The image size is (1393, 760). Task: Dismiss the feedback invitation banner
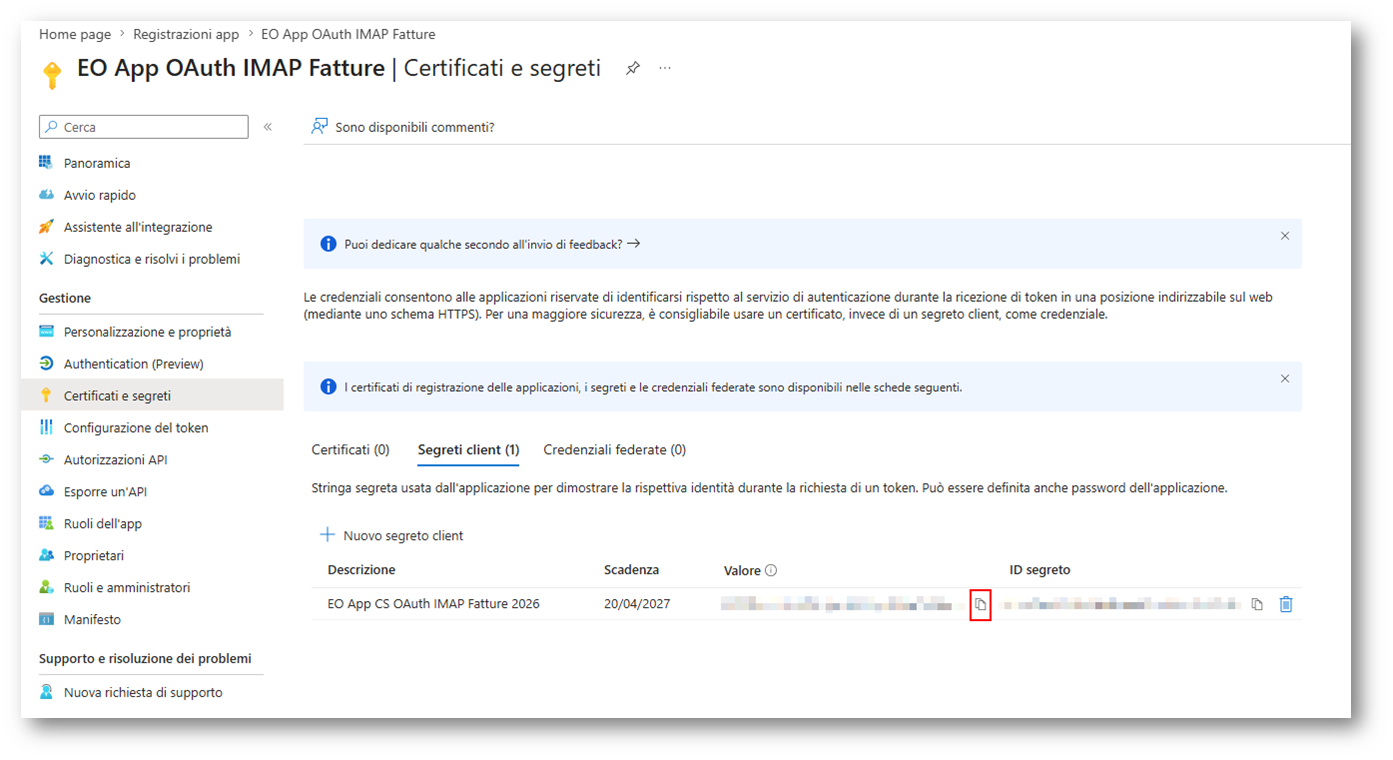click(1285, 236)
